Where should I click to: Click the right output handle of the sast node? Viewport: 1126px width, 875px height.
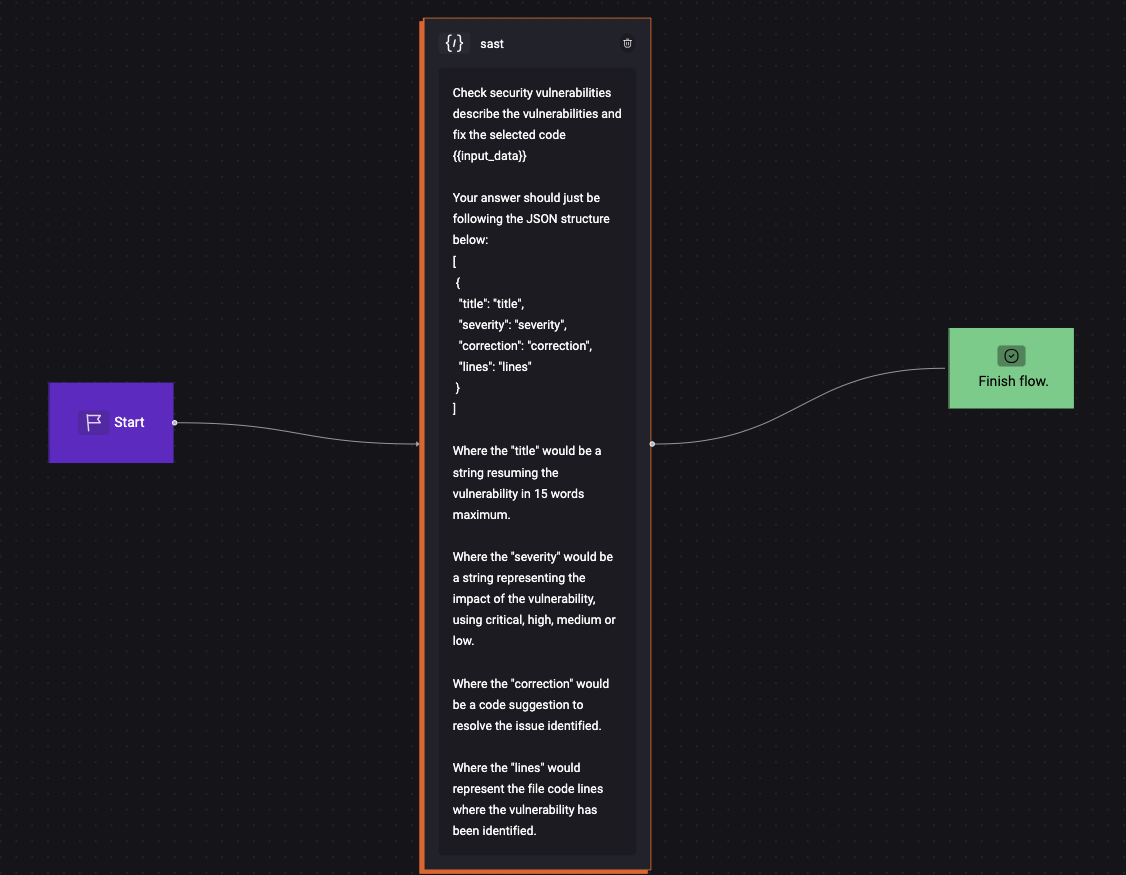(651, 443)
